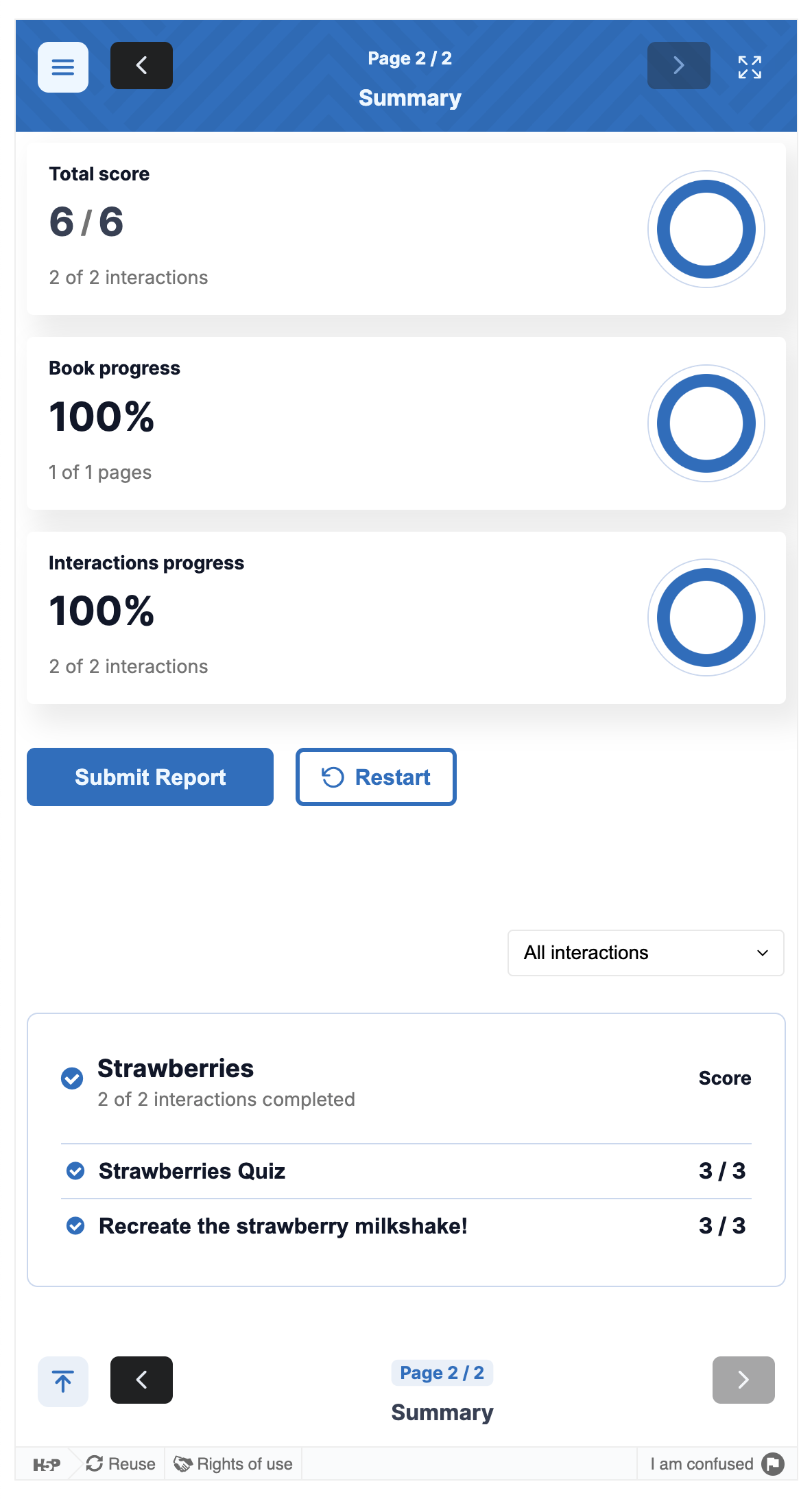812x1508 pixels.
Task: Open Recreate the strawberry milkshake! interaction
Action: click(283, 1226)
